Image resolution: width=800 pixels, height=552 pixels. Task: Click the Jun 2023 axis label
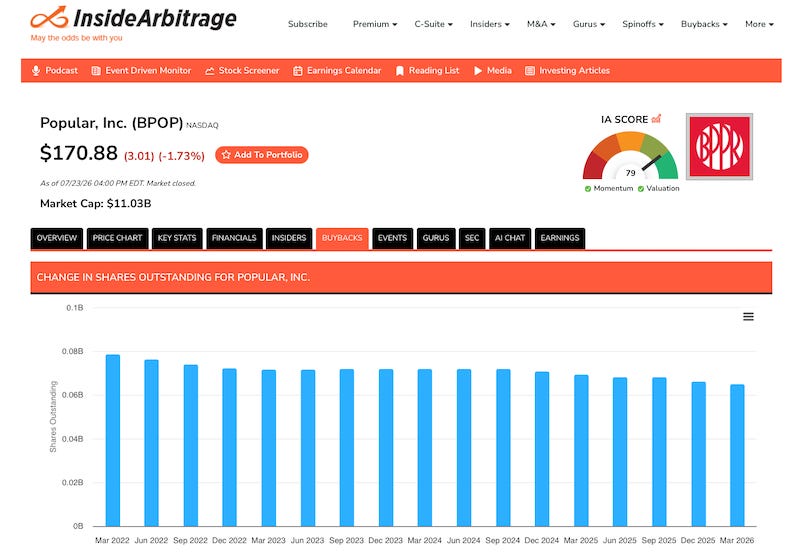[307, 540]
